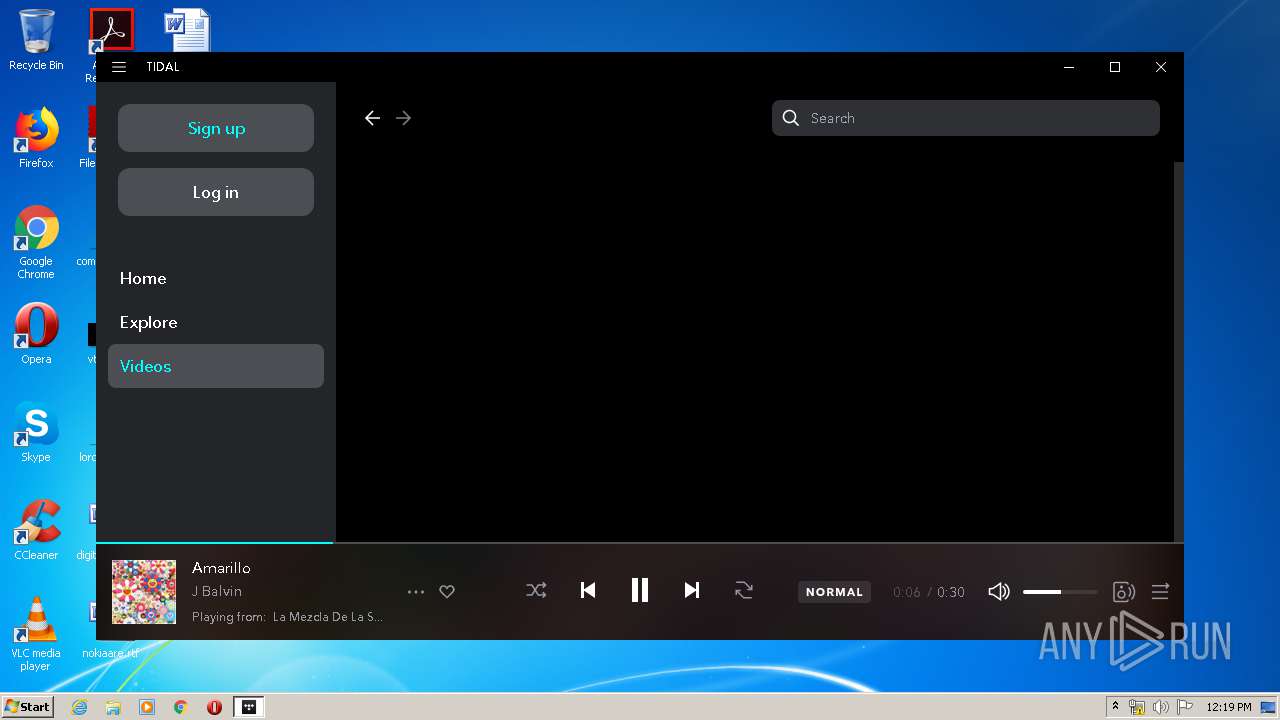Seek on the track progress bar

(640, 543)
